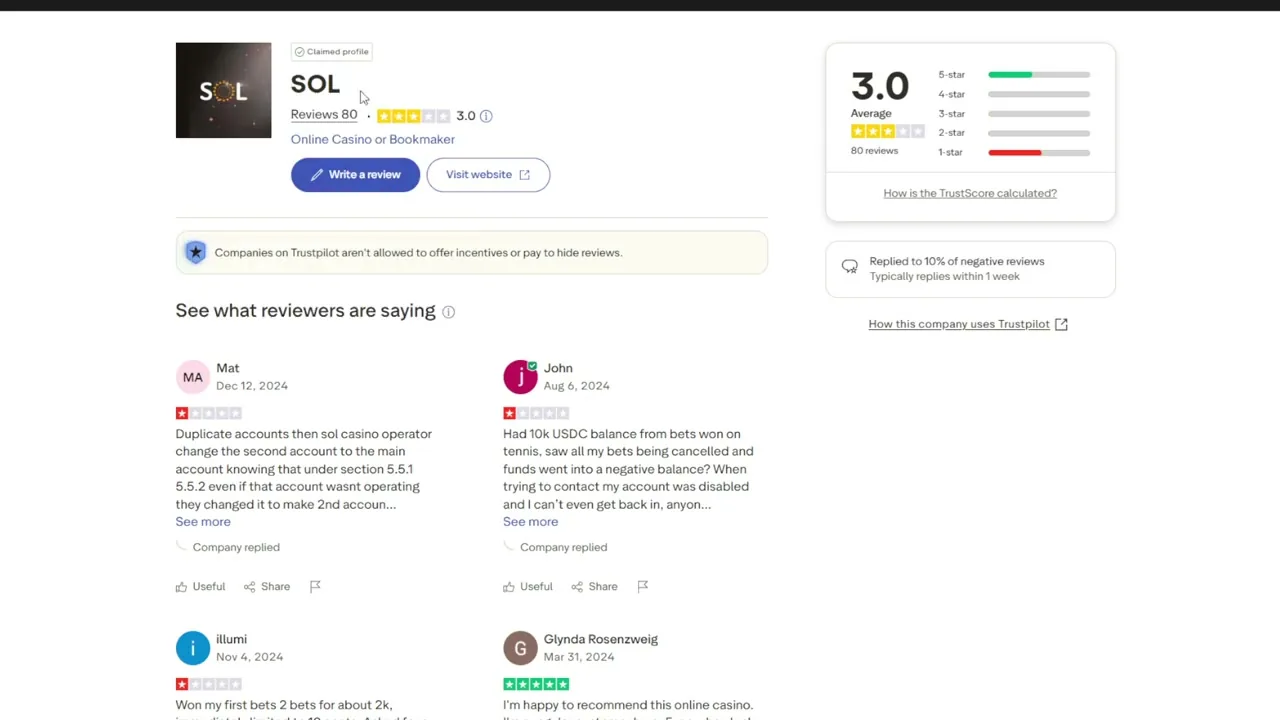Open How this company uses Trustpilot link
The width and height of the screenshot is (1280, 720).
[968, 324]
